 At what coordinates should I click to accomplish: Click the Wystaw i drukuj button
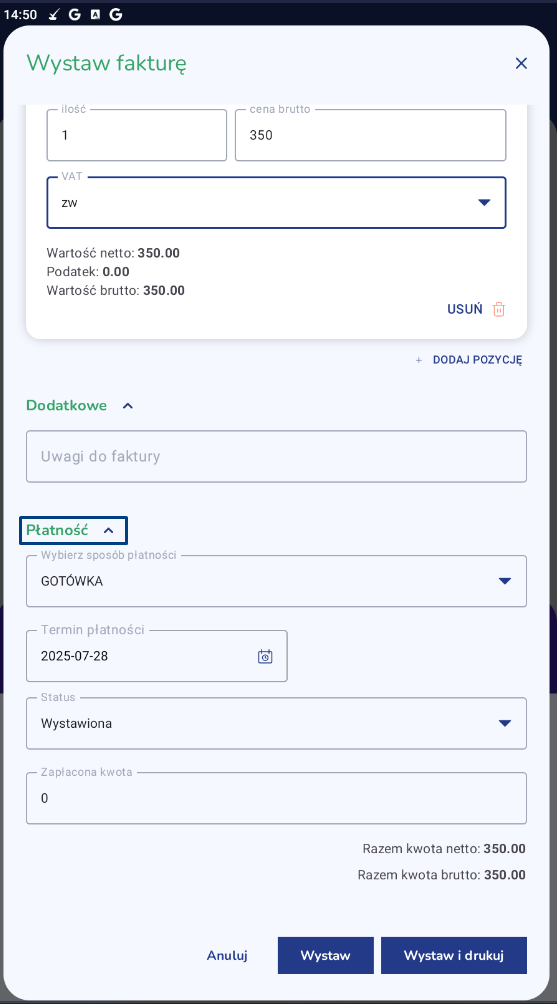(454, 955)
